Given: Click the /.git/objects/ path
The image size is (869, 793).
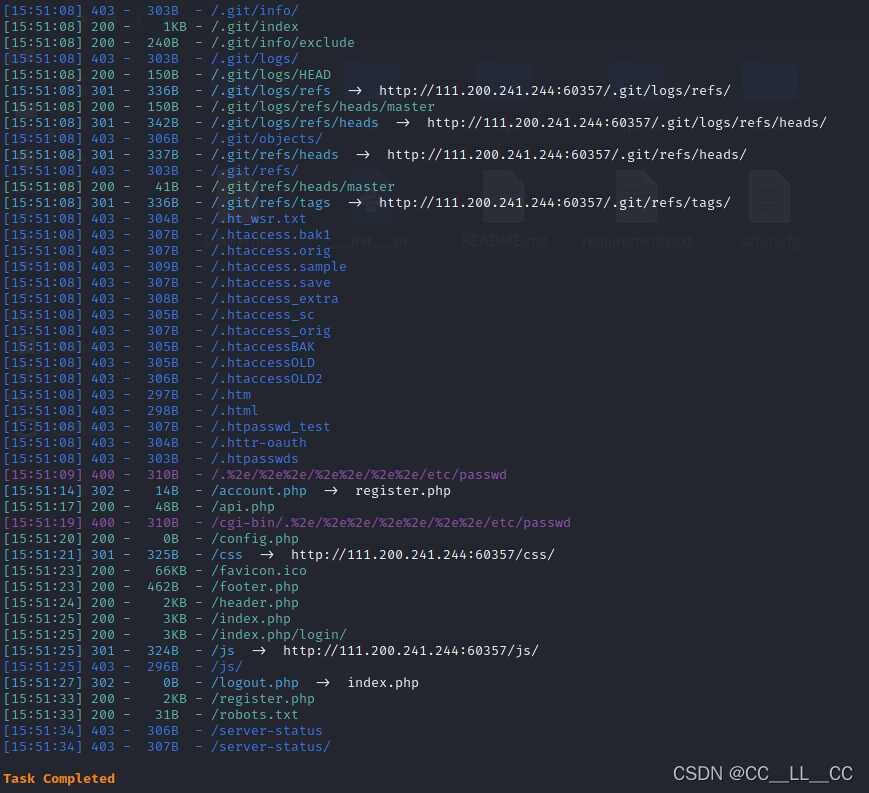Looking at the screenshot, I should pyautogui.click(x=267, y=139).
